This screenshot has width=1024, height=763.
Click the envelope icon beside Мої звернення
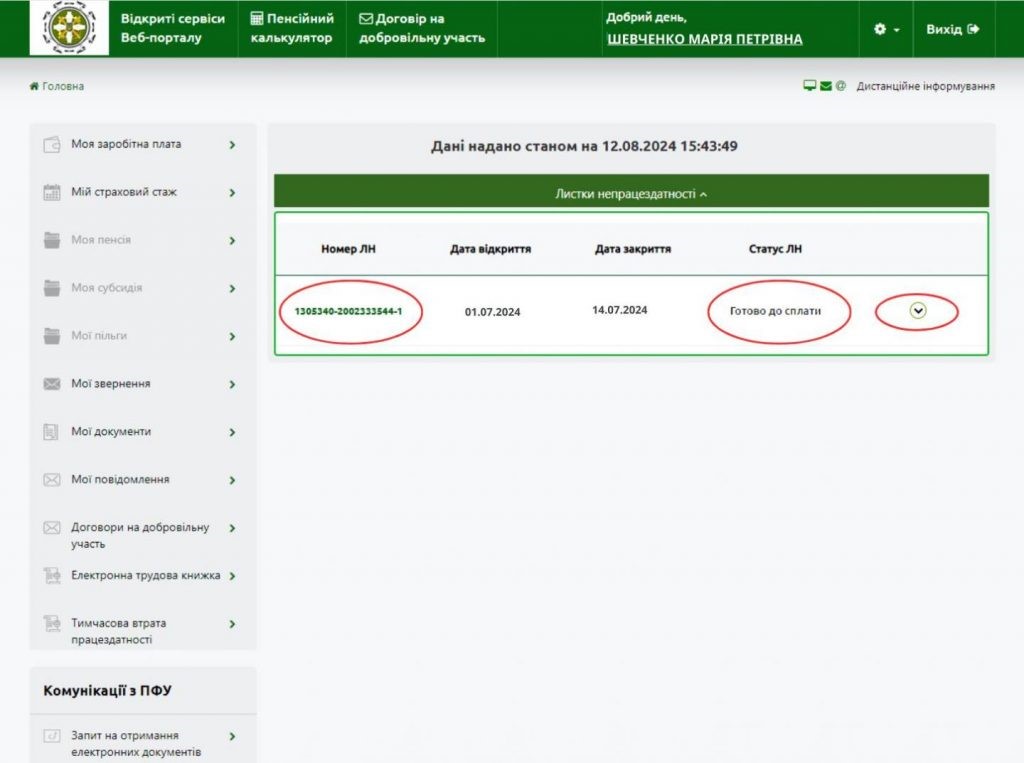tap(52, 384)
